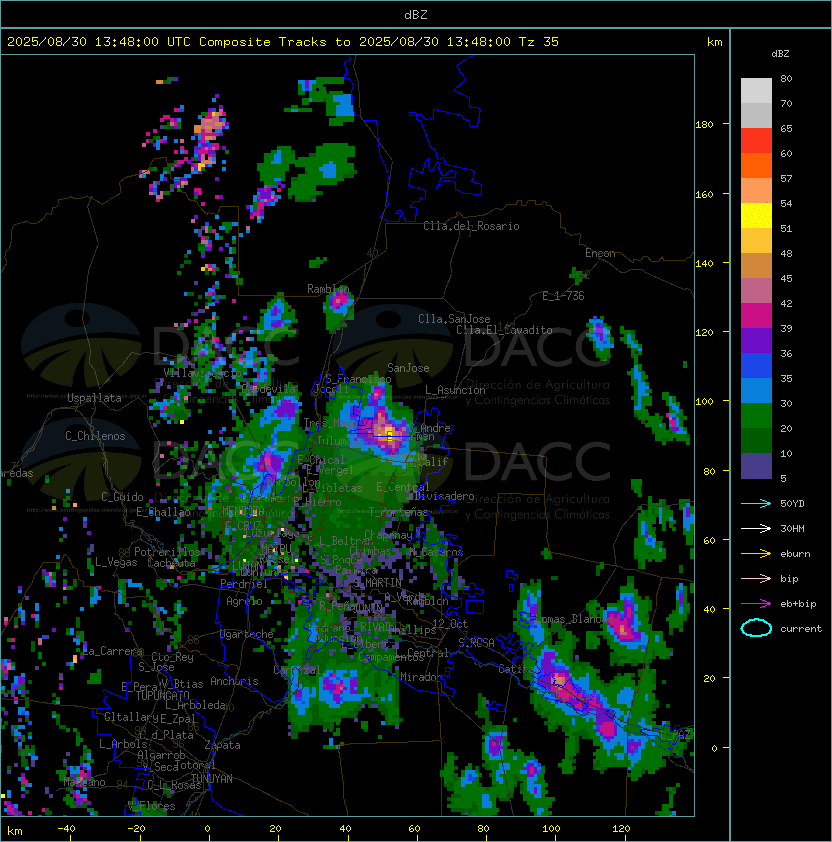
Task: Click the 'Clla.El_Cavadito' place label
Action: (x=504, y=330)
